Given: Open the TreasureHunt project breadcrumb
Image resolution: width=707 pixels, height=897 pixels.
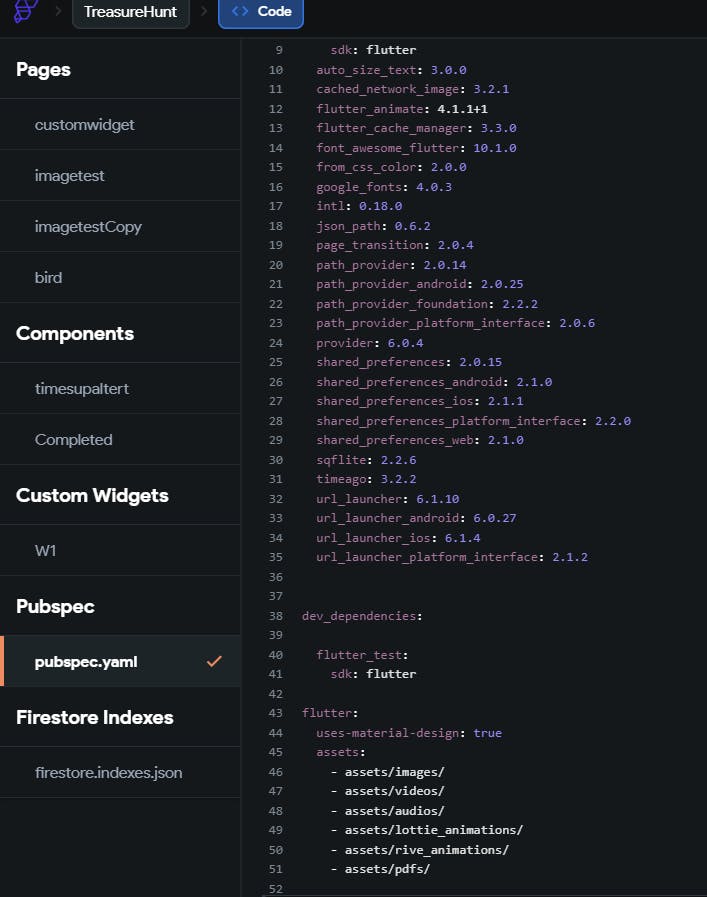Looking at the screenshot, I should [x=130, y=12].
